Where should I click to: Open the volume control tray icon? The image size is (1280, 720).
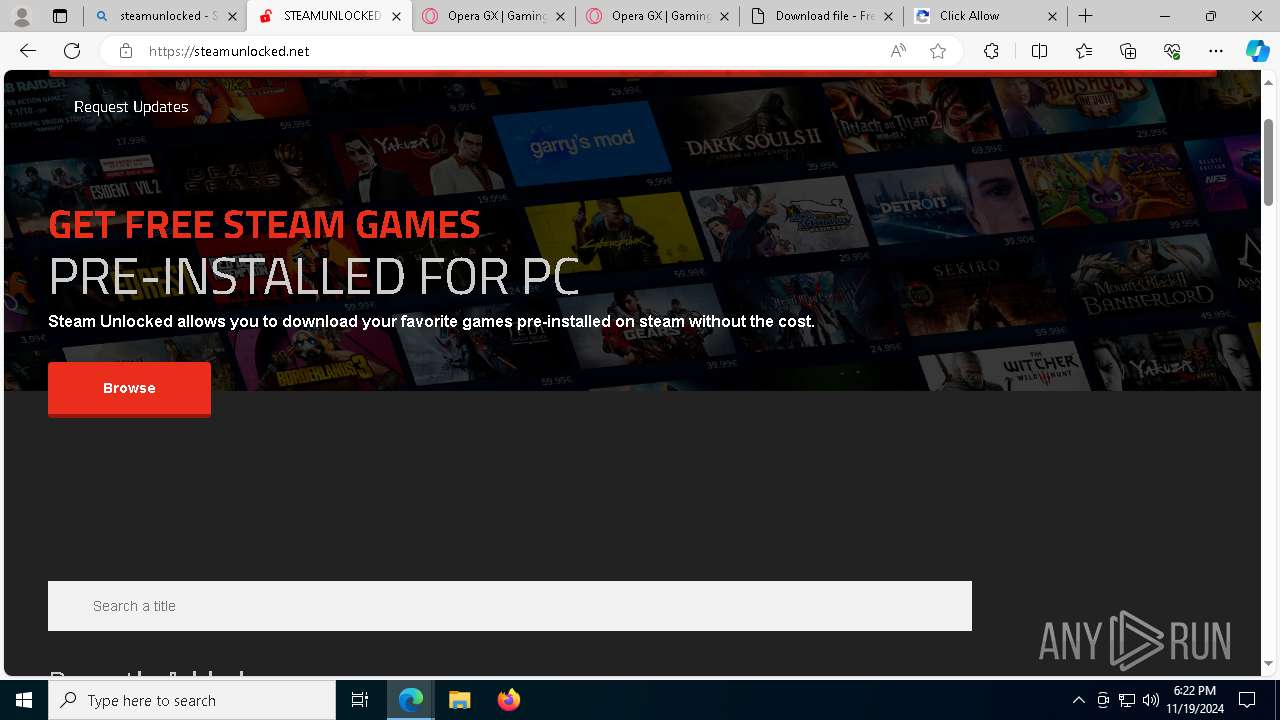[1151, 700]
